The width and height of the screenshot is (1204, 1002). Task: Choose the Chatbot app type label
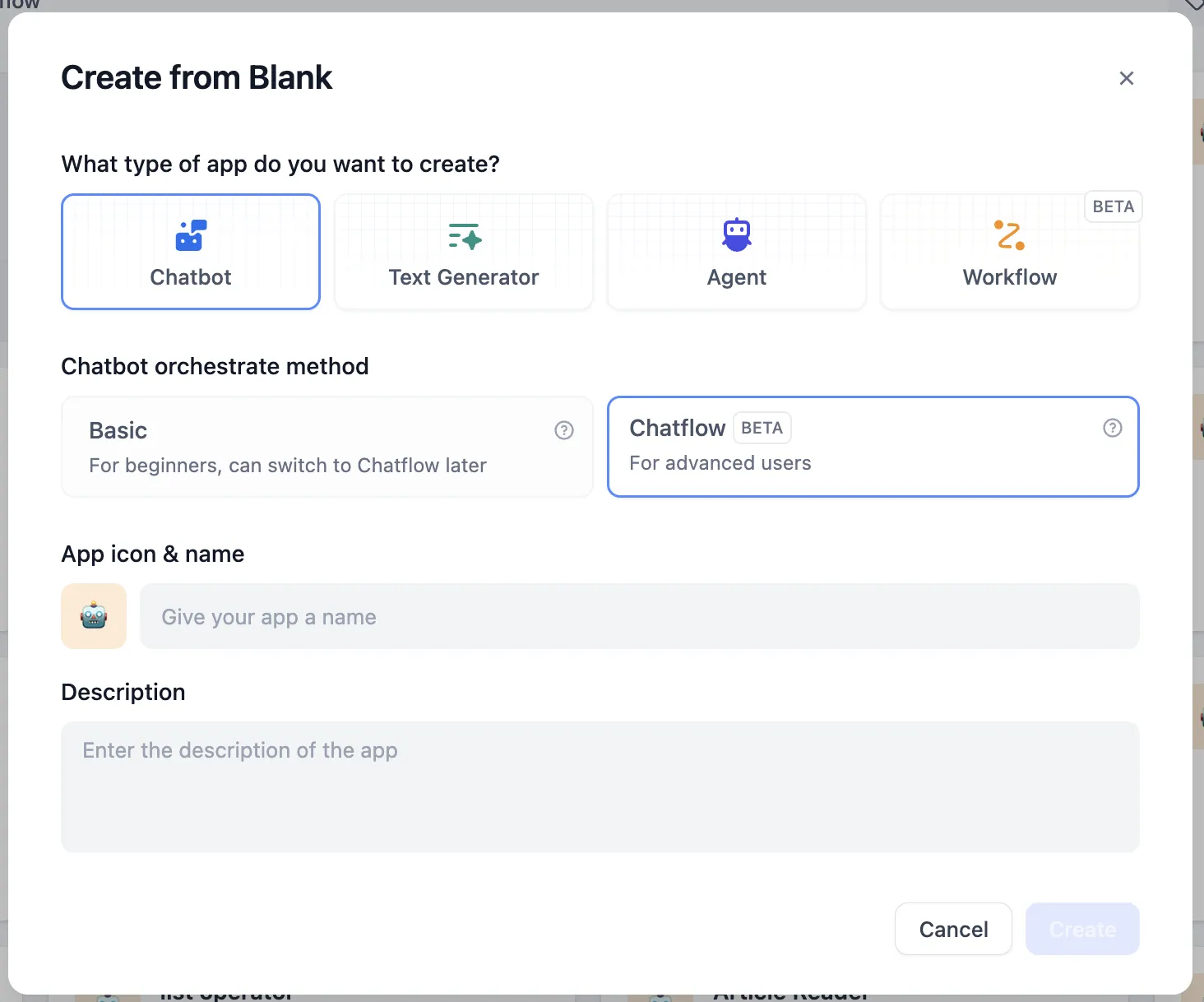[x=191, y=277]
